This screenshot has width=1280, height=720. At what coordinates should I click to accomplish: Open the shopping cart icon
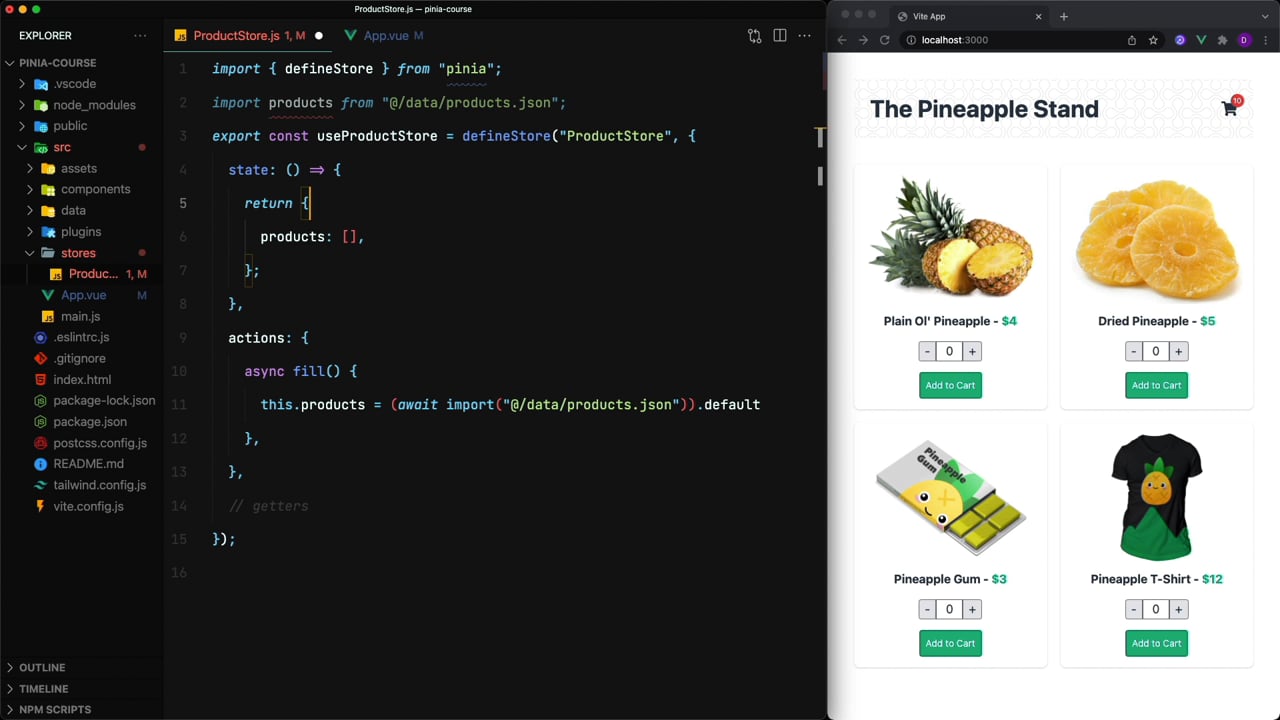1230,108
